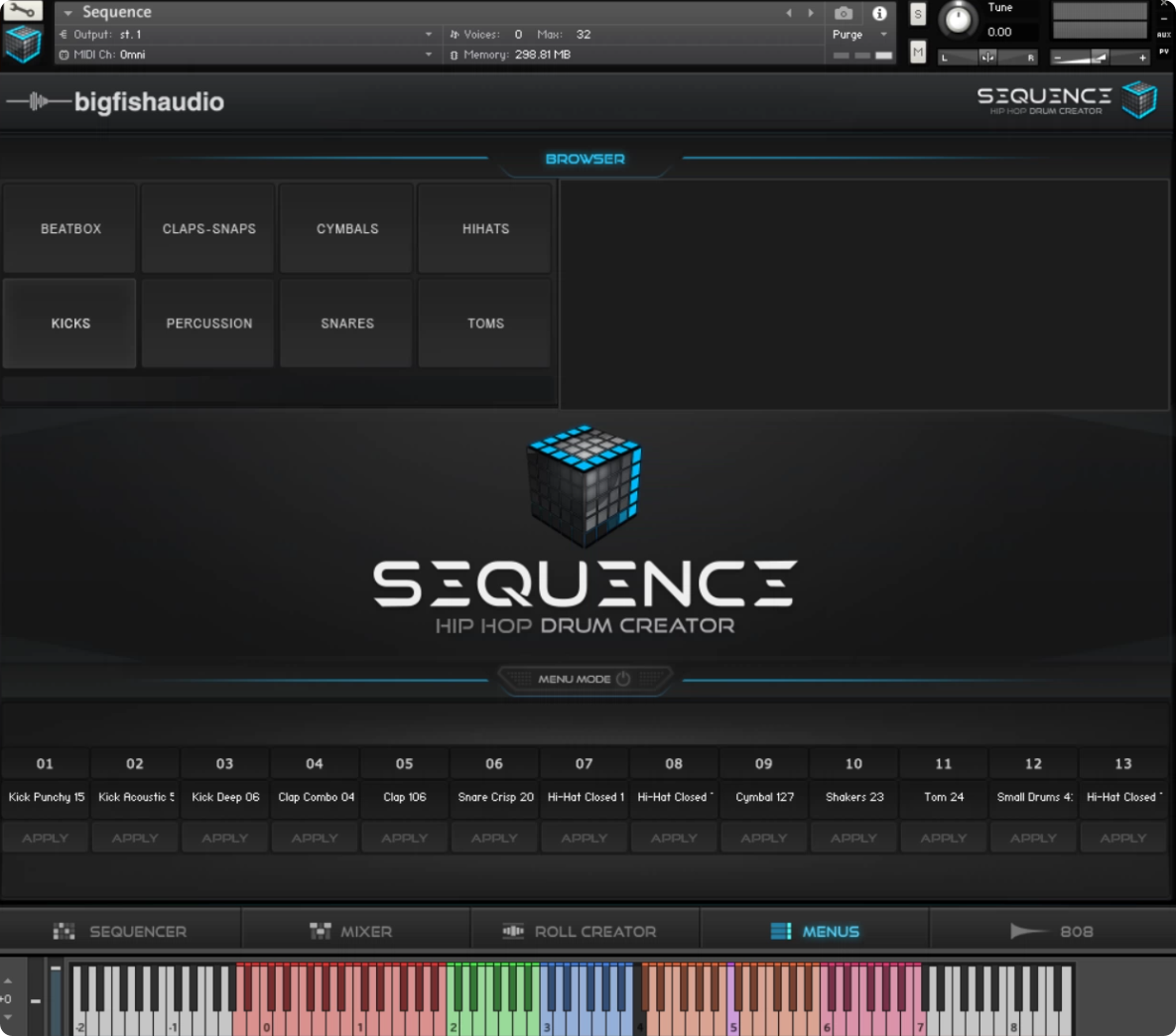Screen dimensions: 1176x1036
Task: Select the BEATBOX category
Action: (70, 229)
